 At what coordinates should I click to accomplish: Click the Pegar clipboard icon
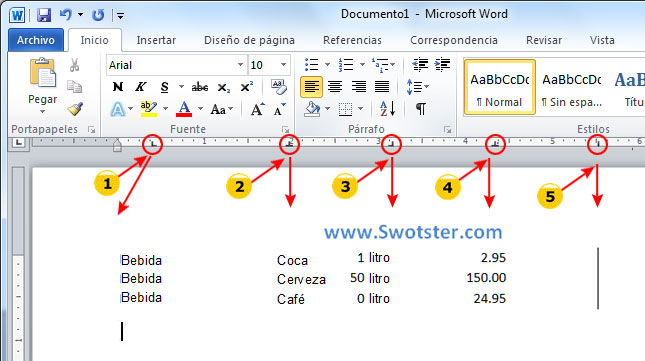coord(42,73)
